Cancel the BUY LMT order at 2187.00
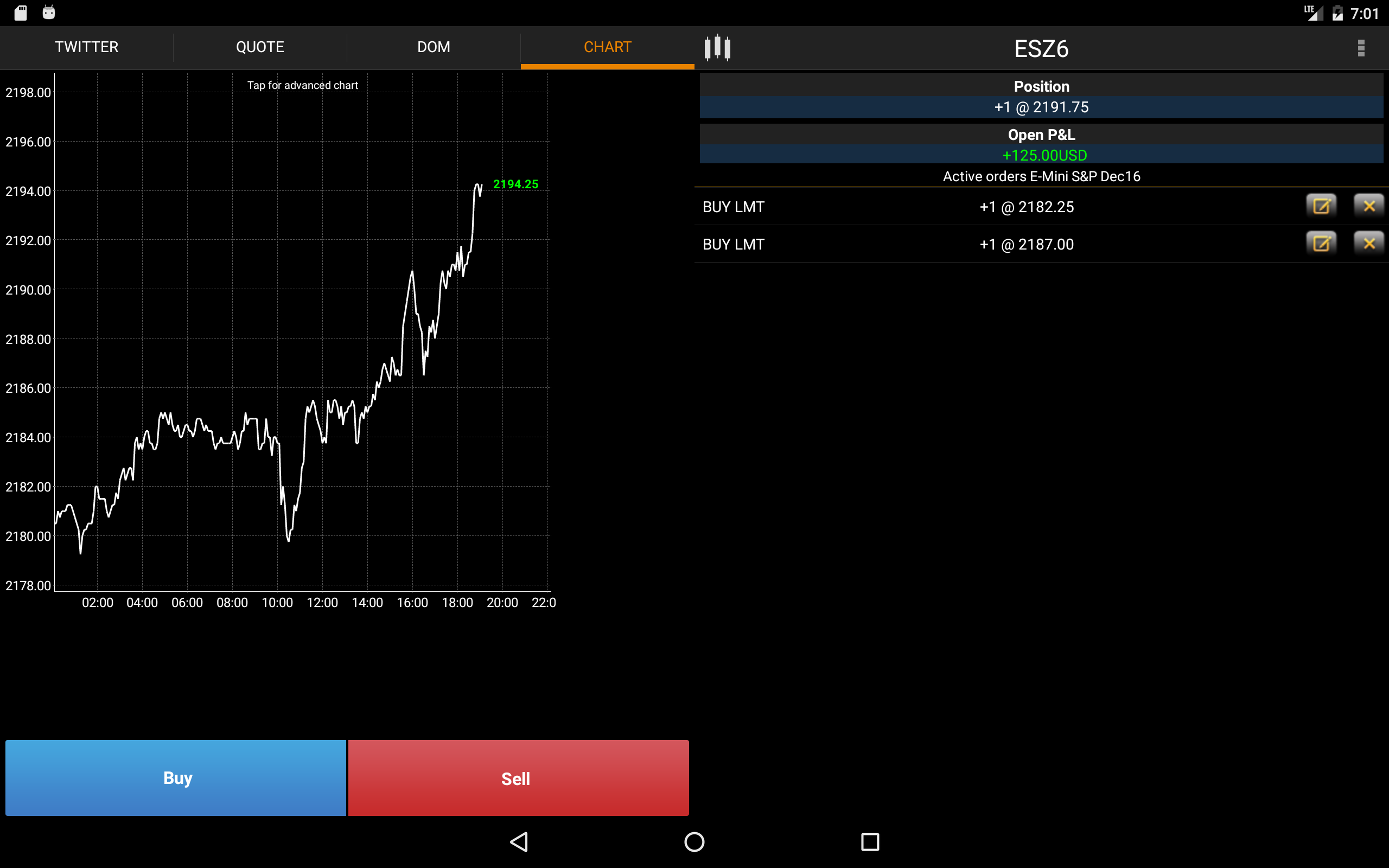 tap(1368, 244)
